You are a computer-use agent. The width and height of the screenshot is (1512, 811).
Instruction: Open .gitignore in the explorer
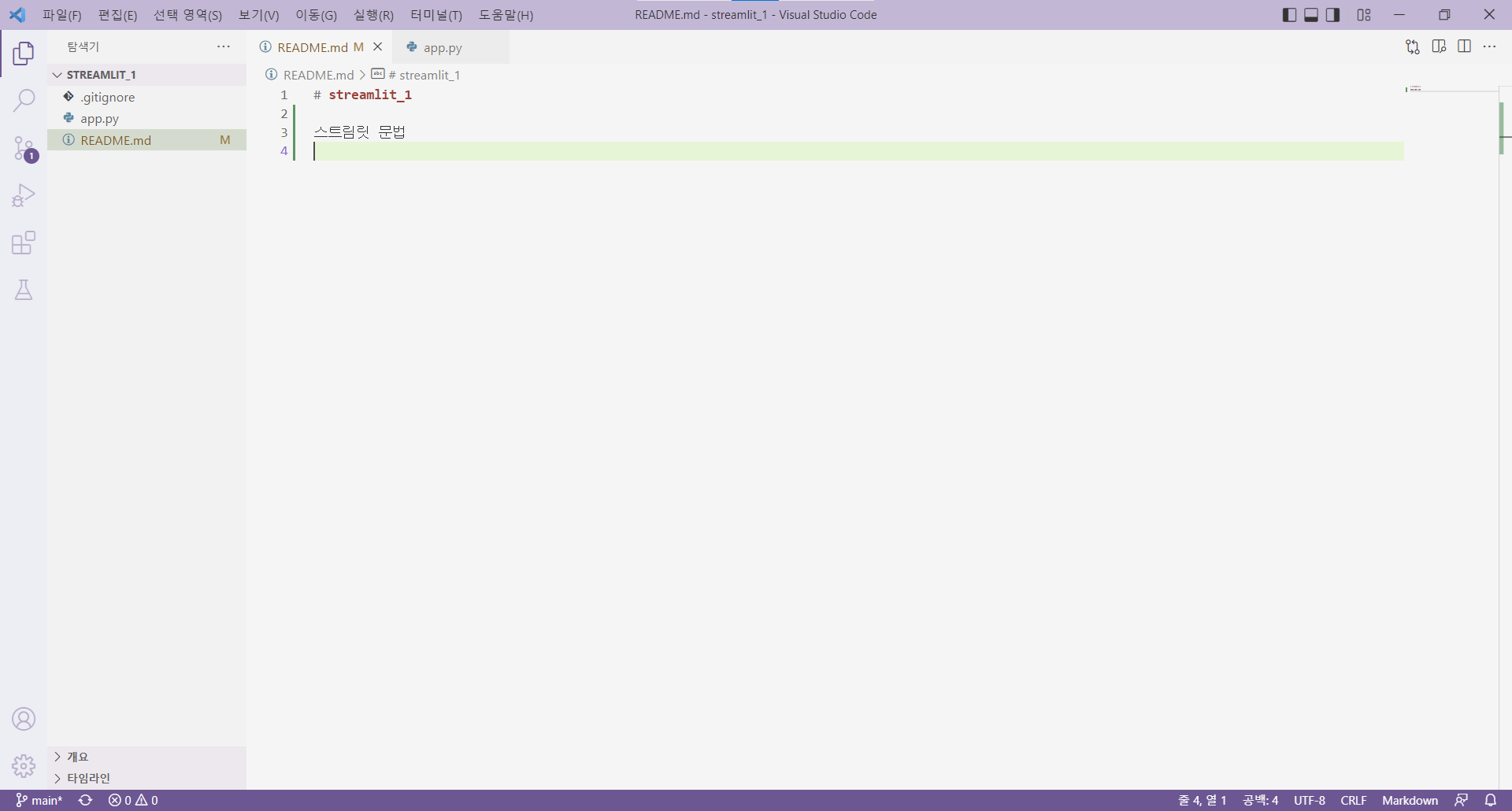click(147, 97)
